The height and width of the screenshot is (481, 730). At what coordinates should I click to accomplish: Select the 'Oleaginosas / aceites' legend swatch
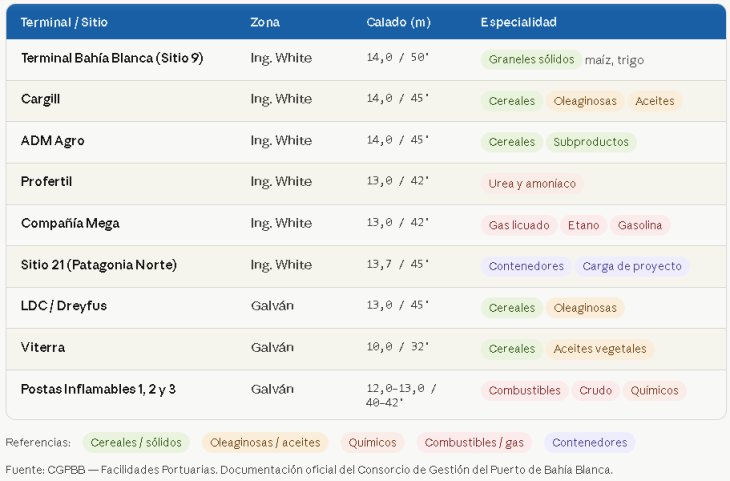coord(265,442)
